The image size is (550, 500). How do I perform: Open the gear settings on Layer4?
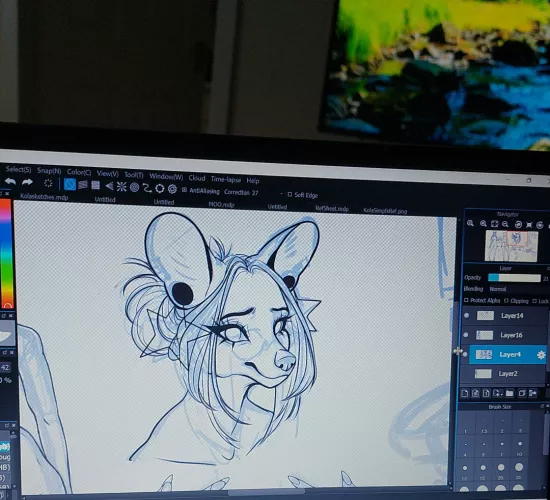[541, 355]
